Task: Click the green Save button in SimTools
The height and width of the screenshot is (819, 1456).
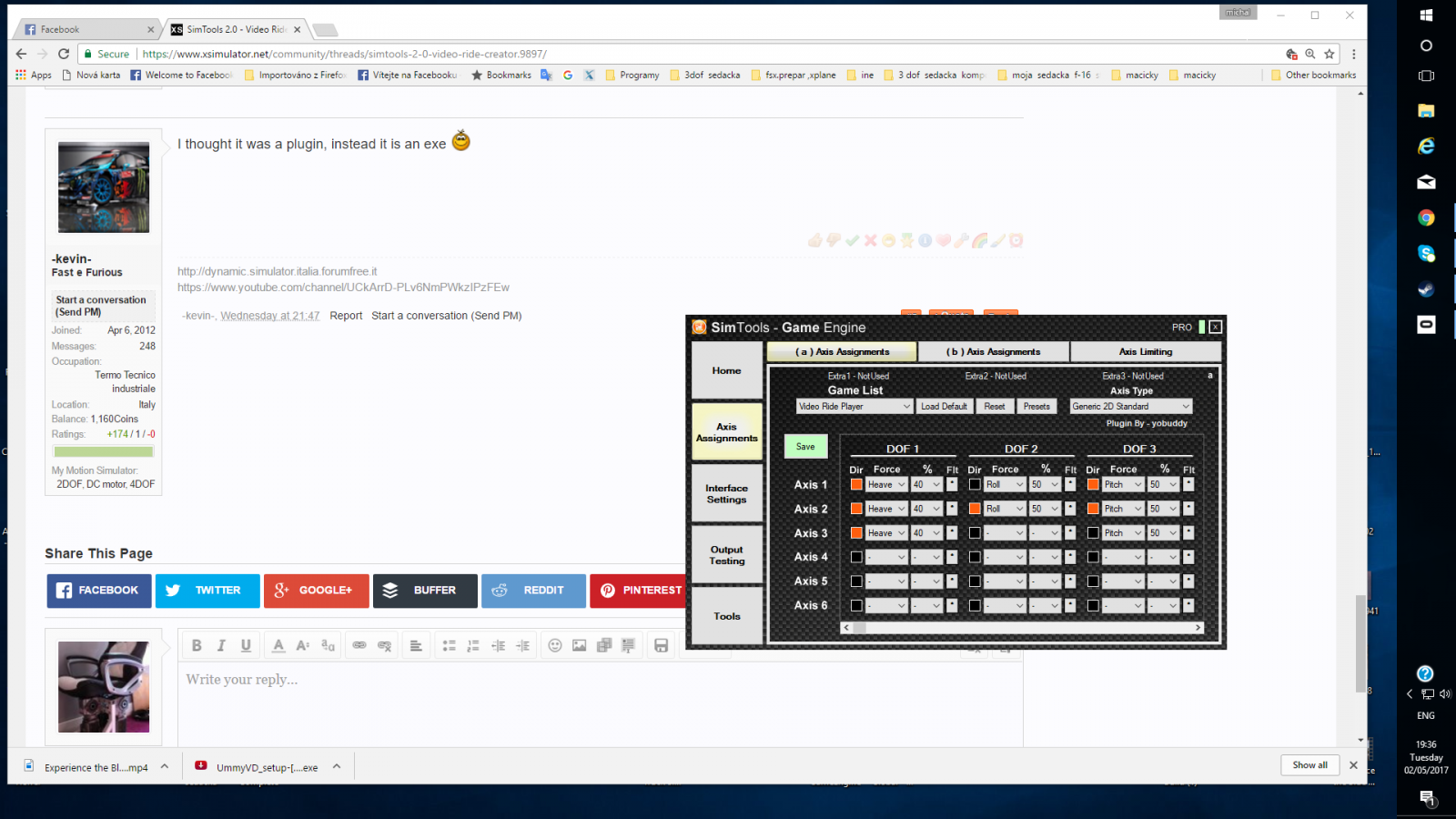Action: point(806,447)
